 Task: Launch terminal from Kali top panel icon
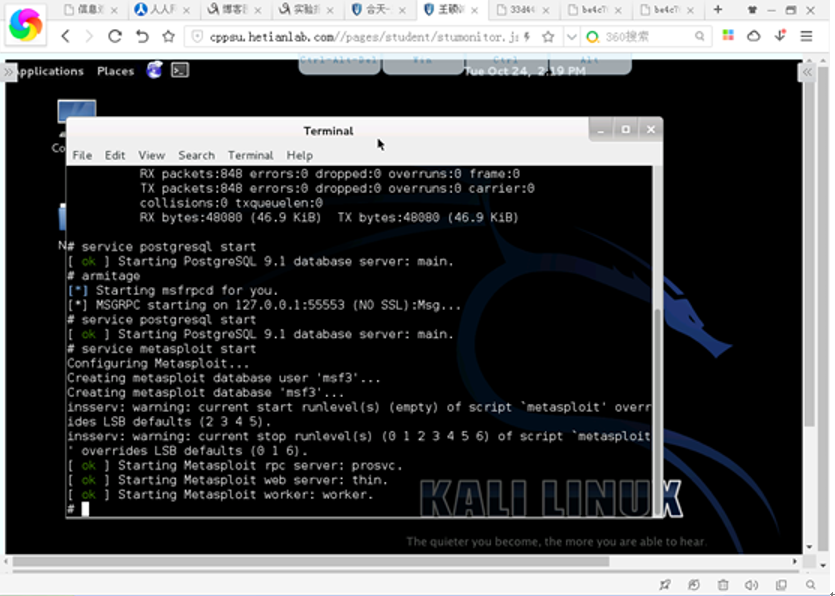pyautogui.click(x=180, y=70)
